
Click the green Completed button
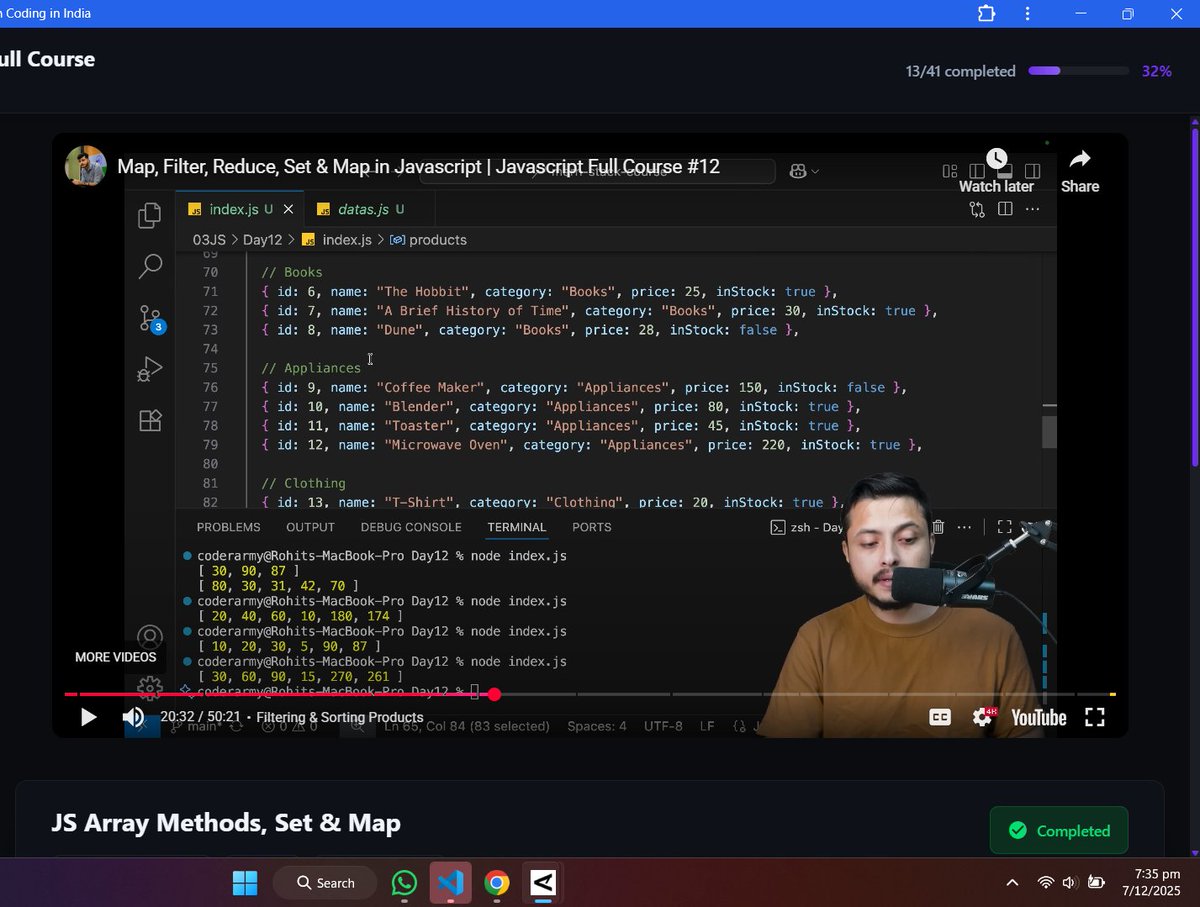click(x=1059, y=830)
